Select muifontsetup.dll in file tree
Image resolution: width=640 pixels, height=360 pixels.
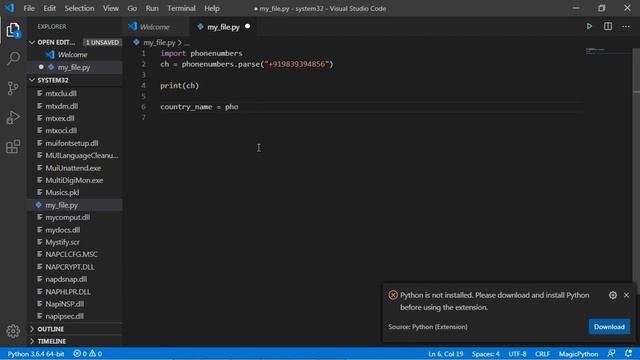click(x=75, y=143)
